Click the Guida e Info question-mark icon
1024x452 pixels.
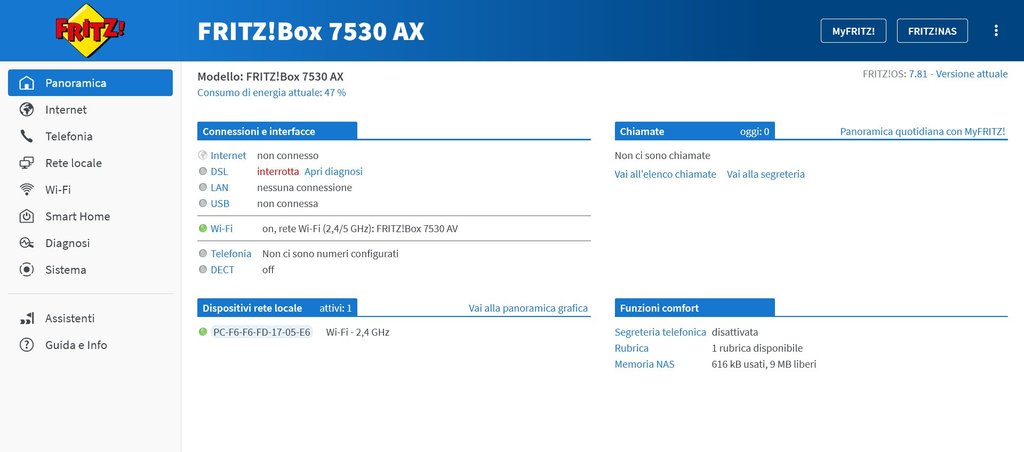coord(27,345)
